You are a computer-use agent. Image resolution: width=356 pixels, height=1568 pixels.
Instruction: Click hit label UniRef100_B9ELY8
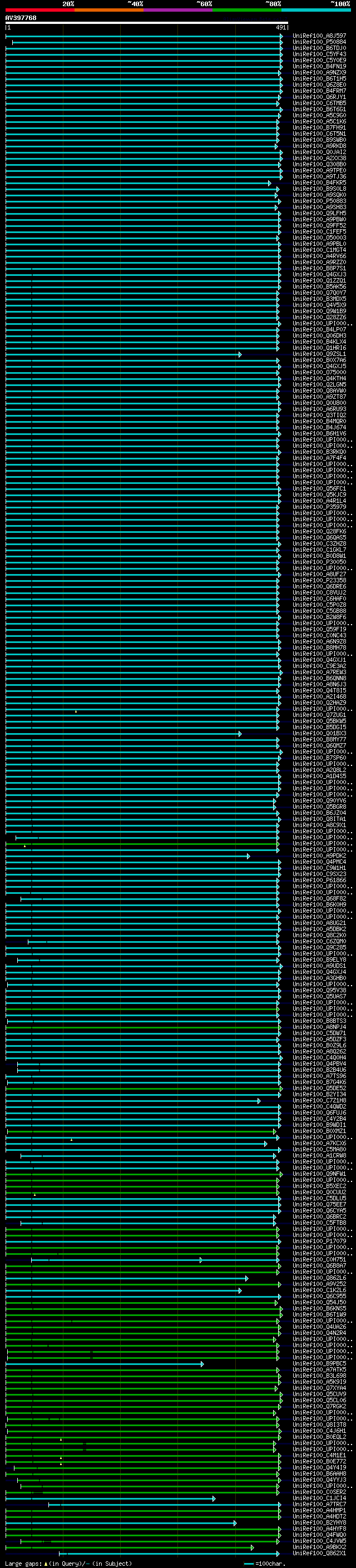click(319, 960)
